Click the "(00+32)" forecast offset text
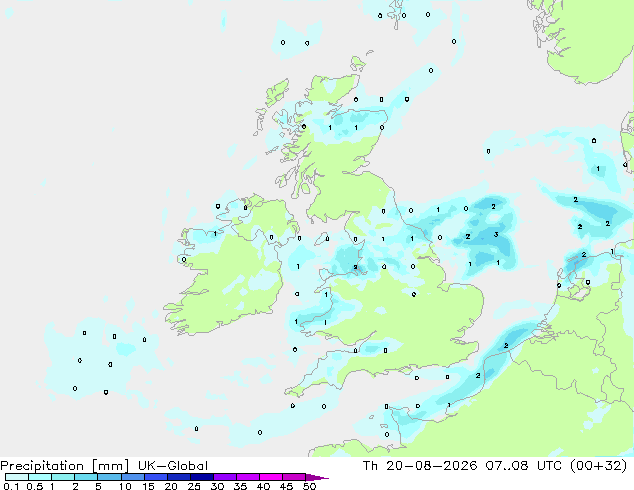The width and height of the screenshot is (634, 490). point(599,466)
